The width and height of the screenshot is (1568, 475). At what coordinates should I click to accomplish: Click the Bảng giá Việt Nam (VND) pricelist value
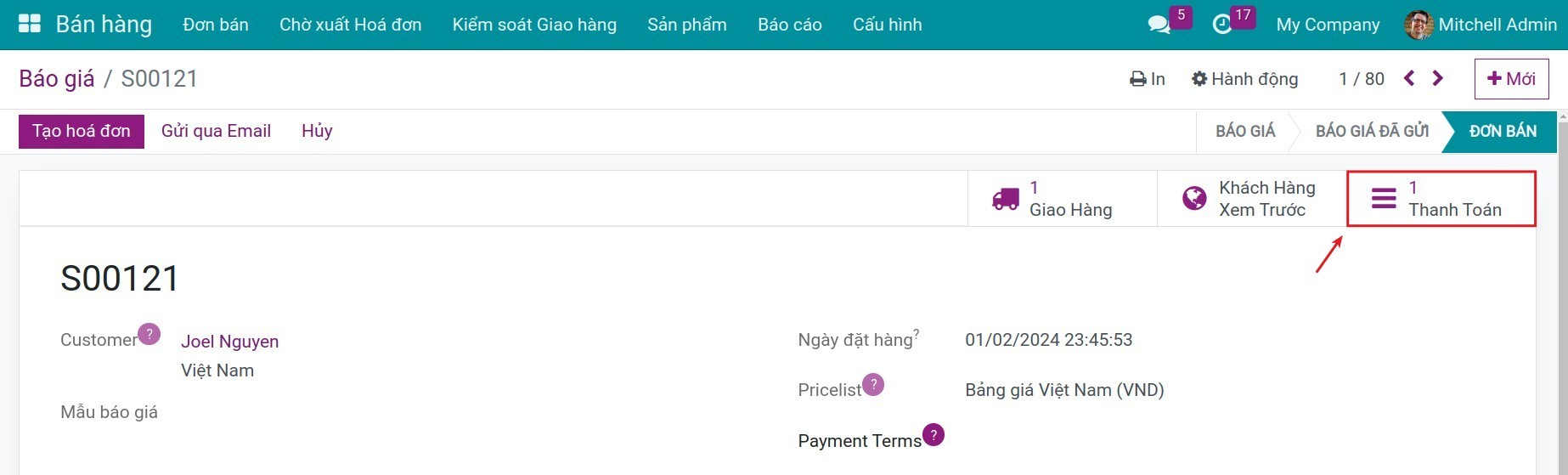(x=1064, y=390)
